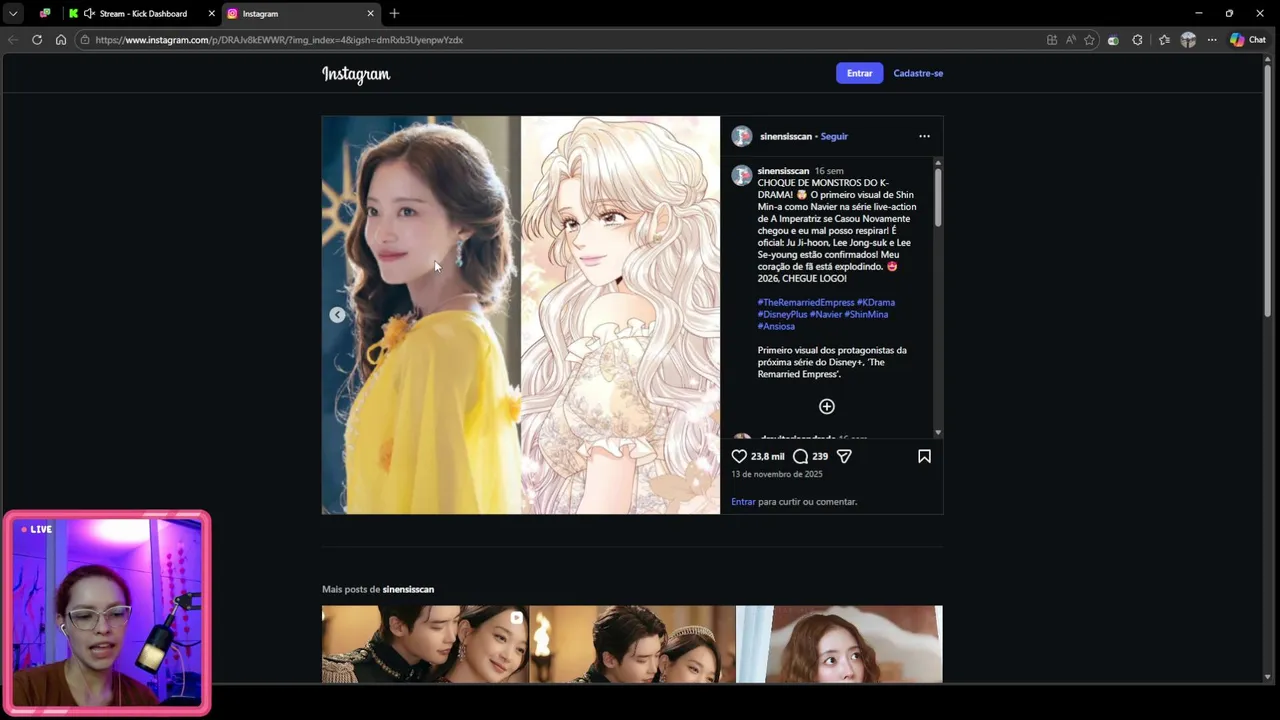The image size is (1280, 720).
Task: Open the browser home page
Action: (x=61, y=40)
